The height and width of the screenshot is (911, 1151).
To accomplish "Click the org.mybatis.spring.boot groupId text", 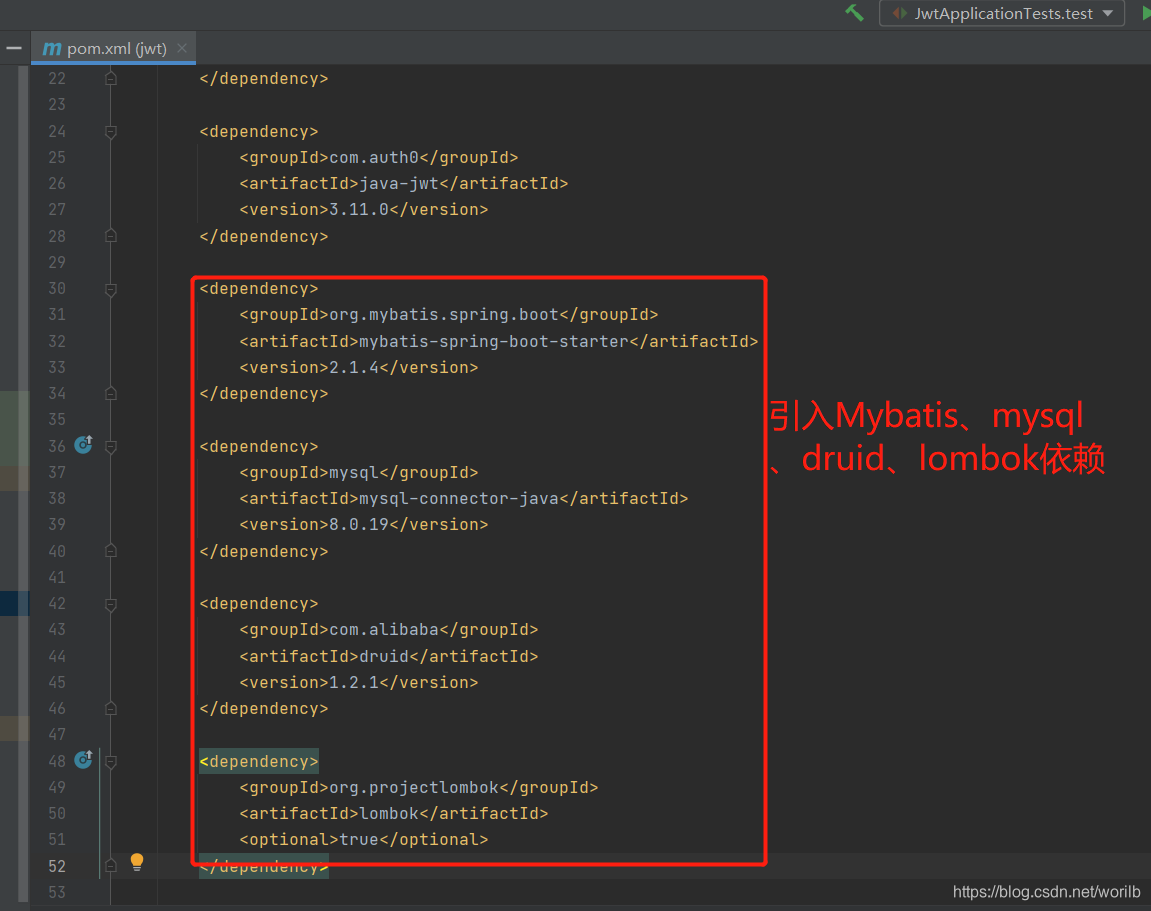I will [444, 315].
